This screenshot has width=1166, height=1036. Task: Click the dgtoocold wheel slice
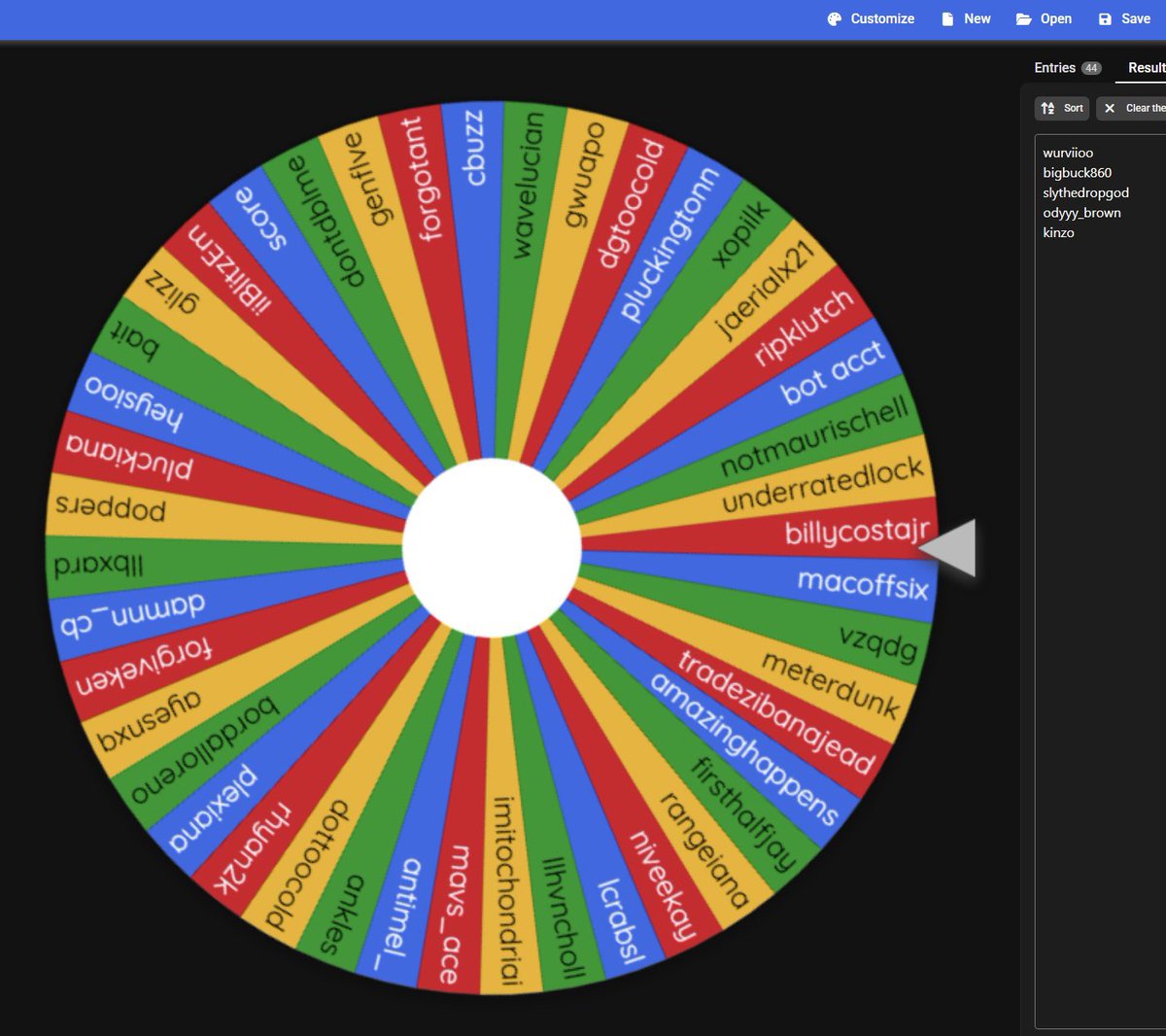(630, 202)
